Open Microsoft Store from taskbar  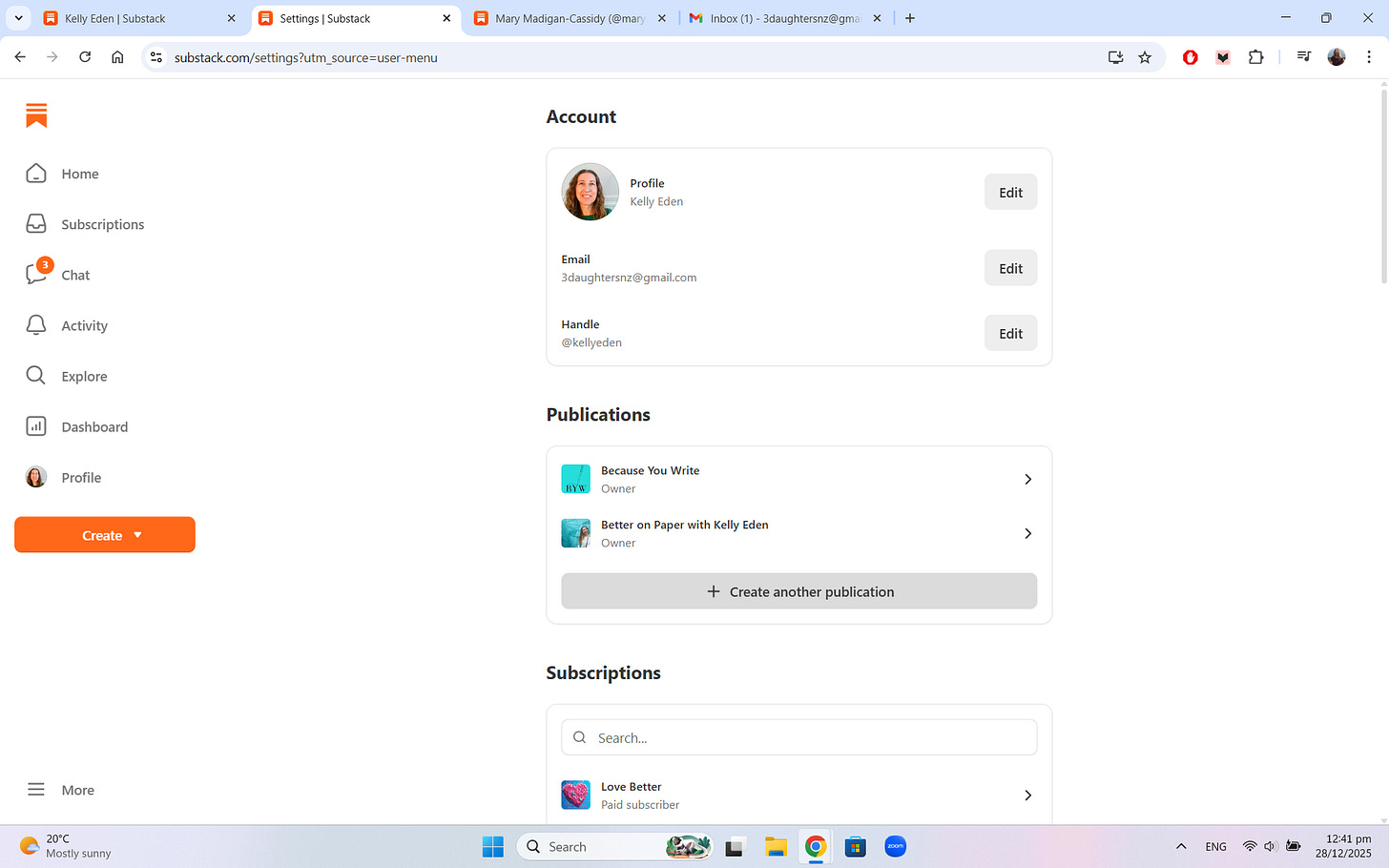[x=856, y=846]
